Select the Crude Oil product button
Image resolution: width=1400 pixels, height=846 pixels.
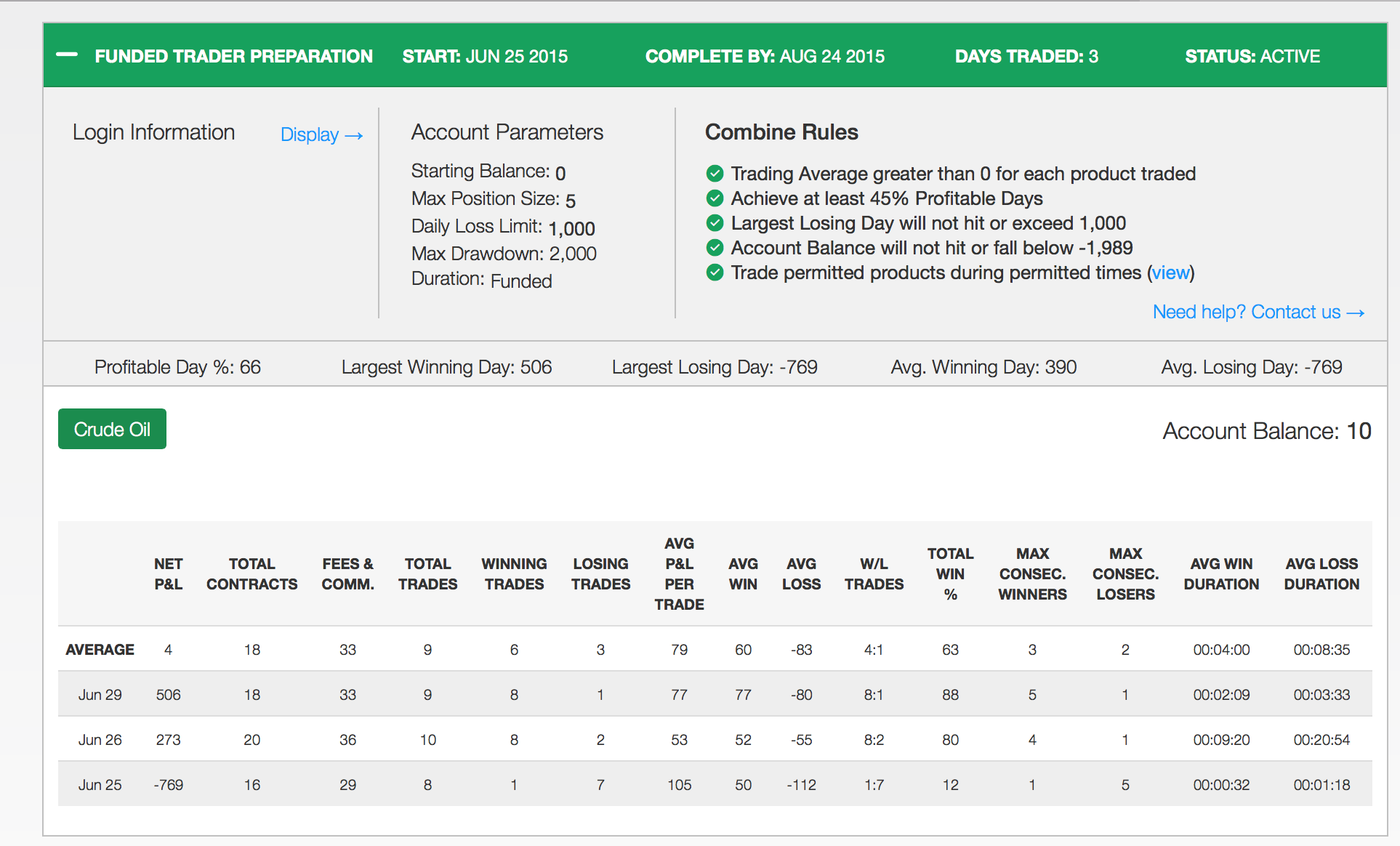112,429
